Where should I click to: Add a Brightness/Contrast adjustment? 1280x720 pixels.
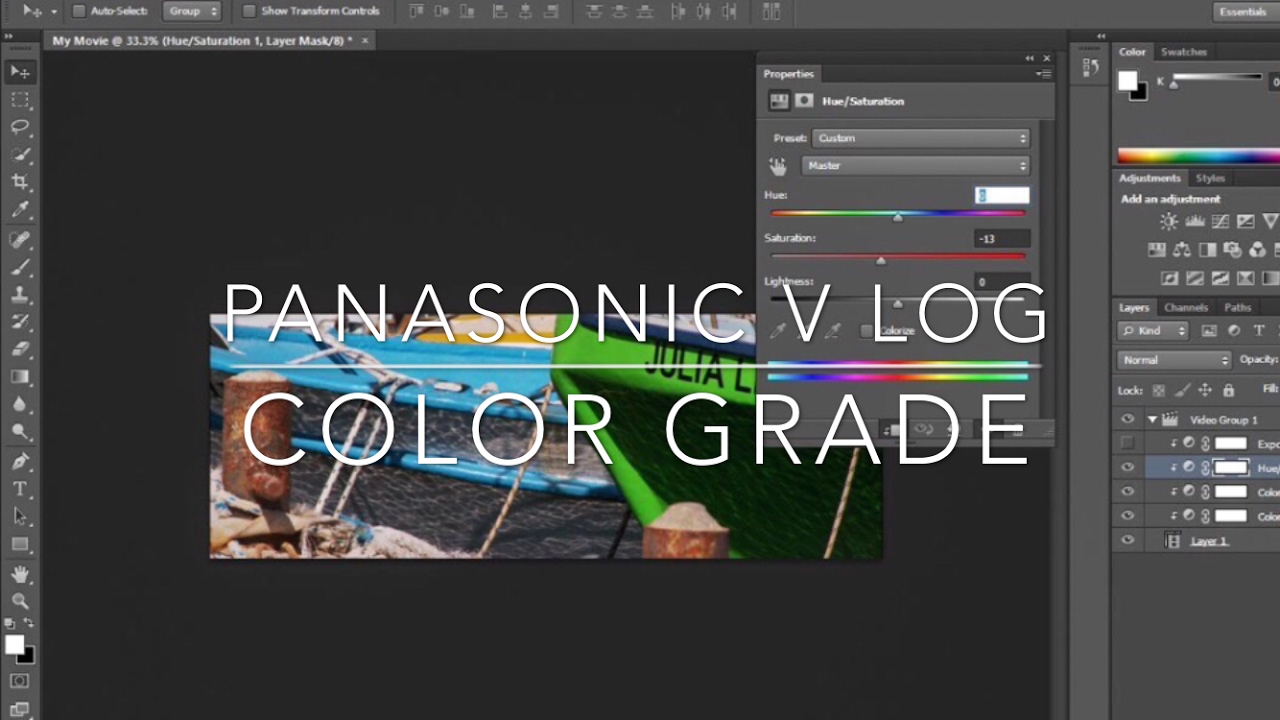click(1168, 222)
